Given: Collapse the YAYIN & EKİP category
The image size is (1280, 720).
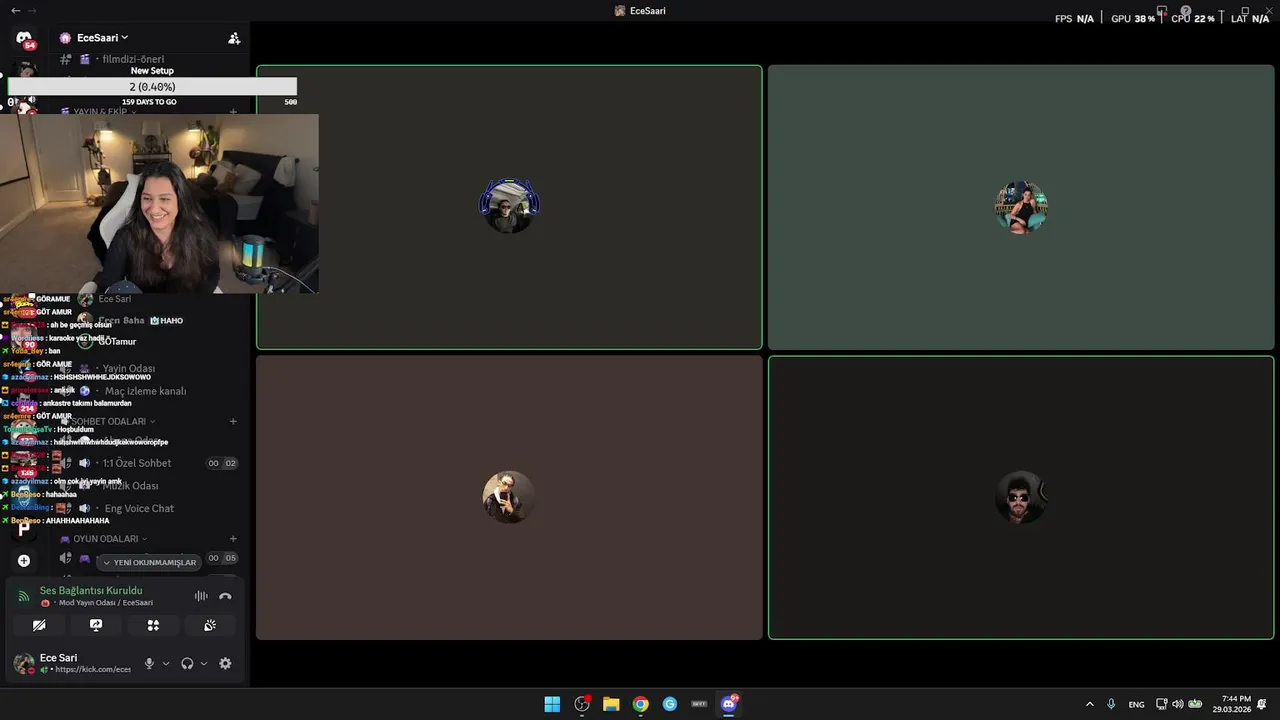Looking at the screenshot, I should pyautogui.click(x=104, y=112).
